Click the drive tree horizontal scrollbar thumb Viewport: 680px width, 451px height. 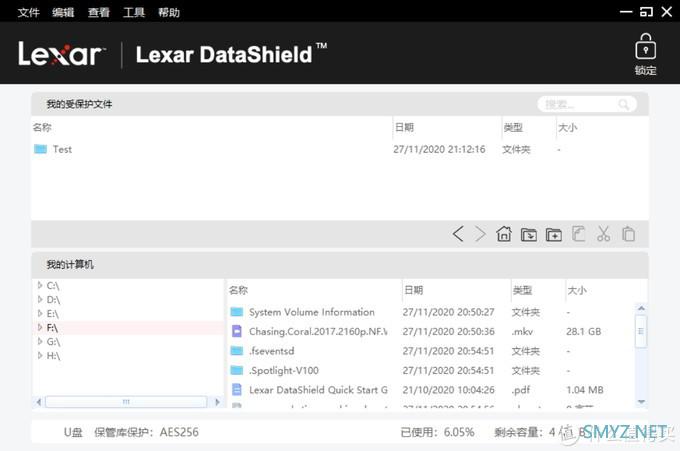[x=126, y=402]
